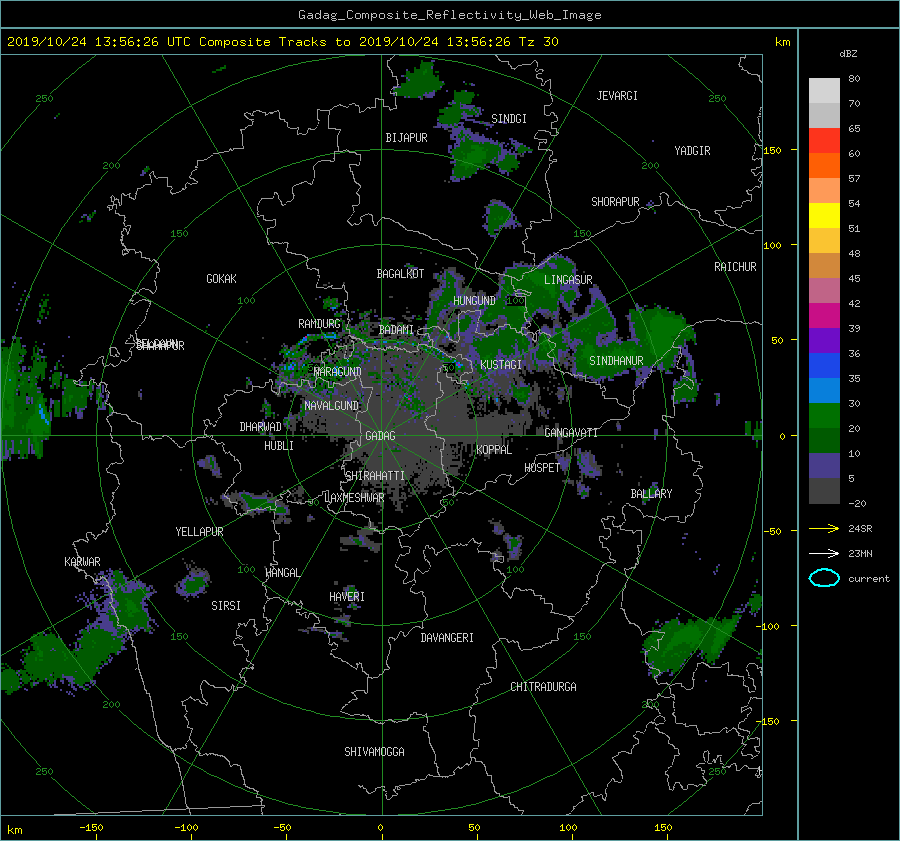
Task: Click the YADGIR place label
Action: click(x=692, y=151)
